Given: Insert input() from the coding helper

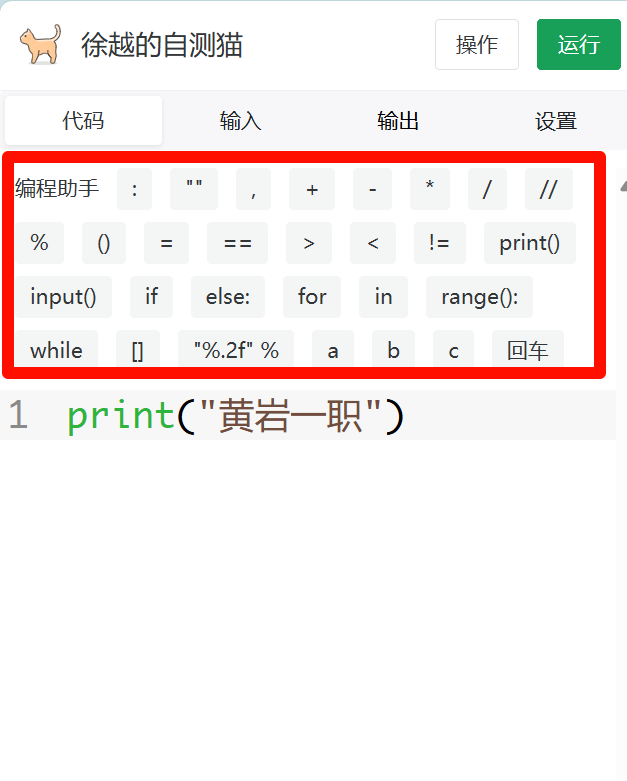Looking at the screenshot, I should point(63,297).
